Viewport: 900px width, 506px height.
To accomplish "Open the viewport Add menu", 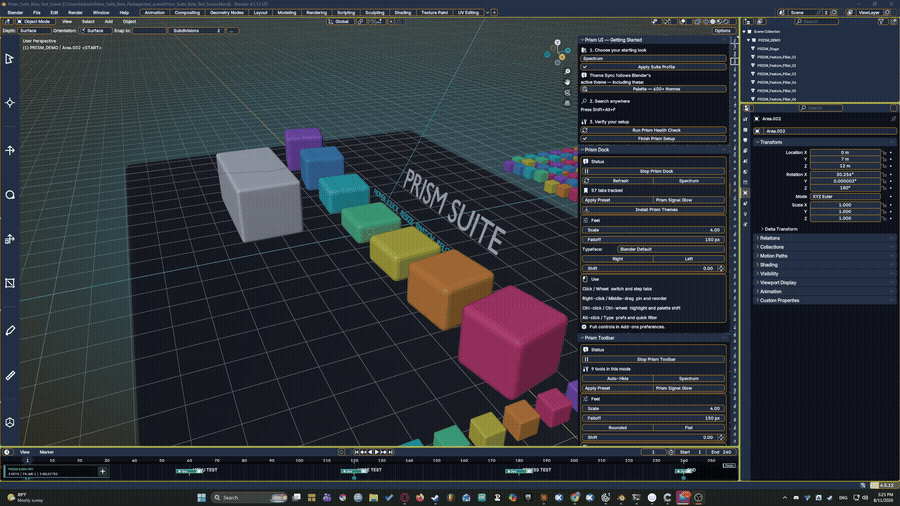I will coord(108,22).
